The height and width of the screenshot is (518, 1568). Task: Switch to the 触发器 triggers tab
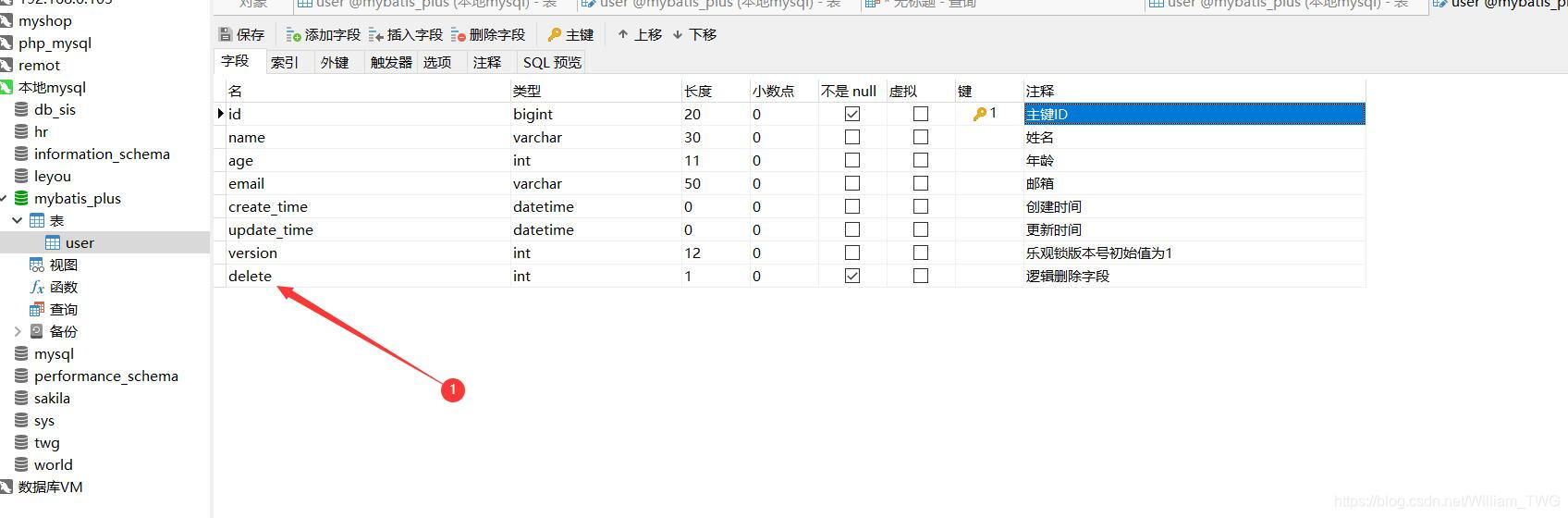(391, 62)
